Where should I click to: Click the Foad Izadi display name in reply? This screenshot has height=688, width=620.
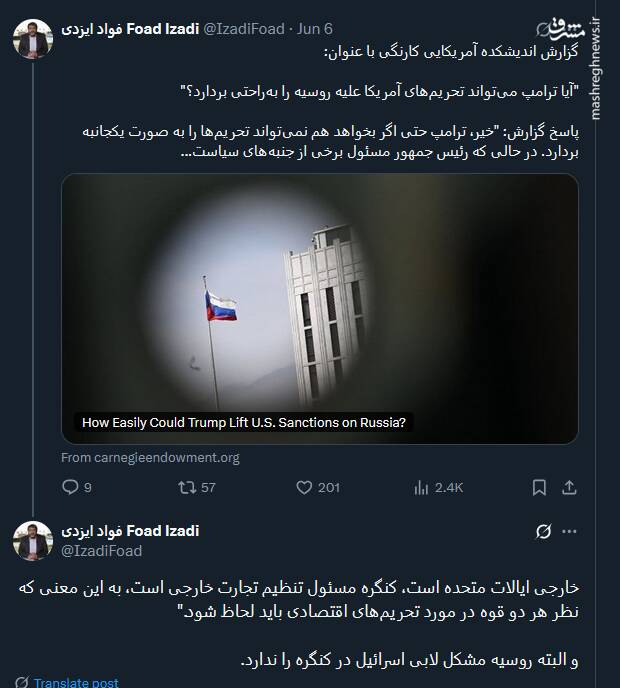[130, 531]
